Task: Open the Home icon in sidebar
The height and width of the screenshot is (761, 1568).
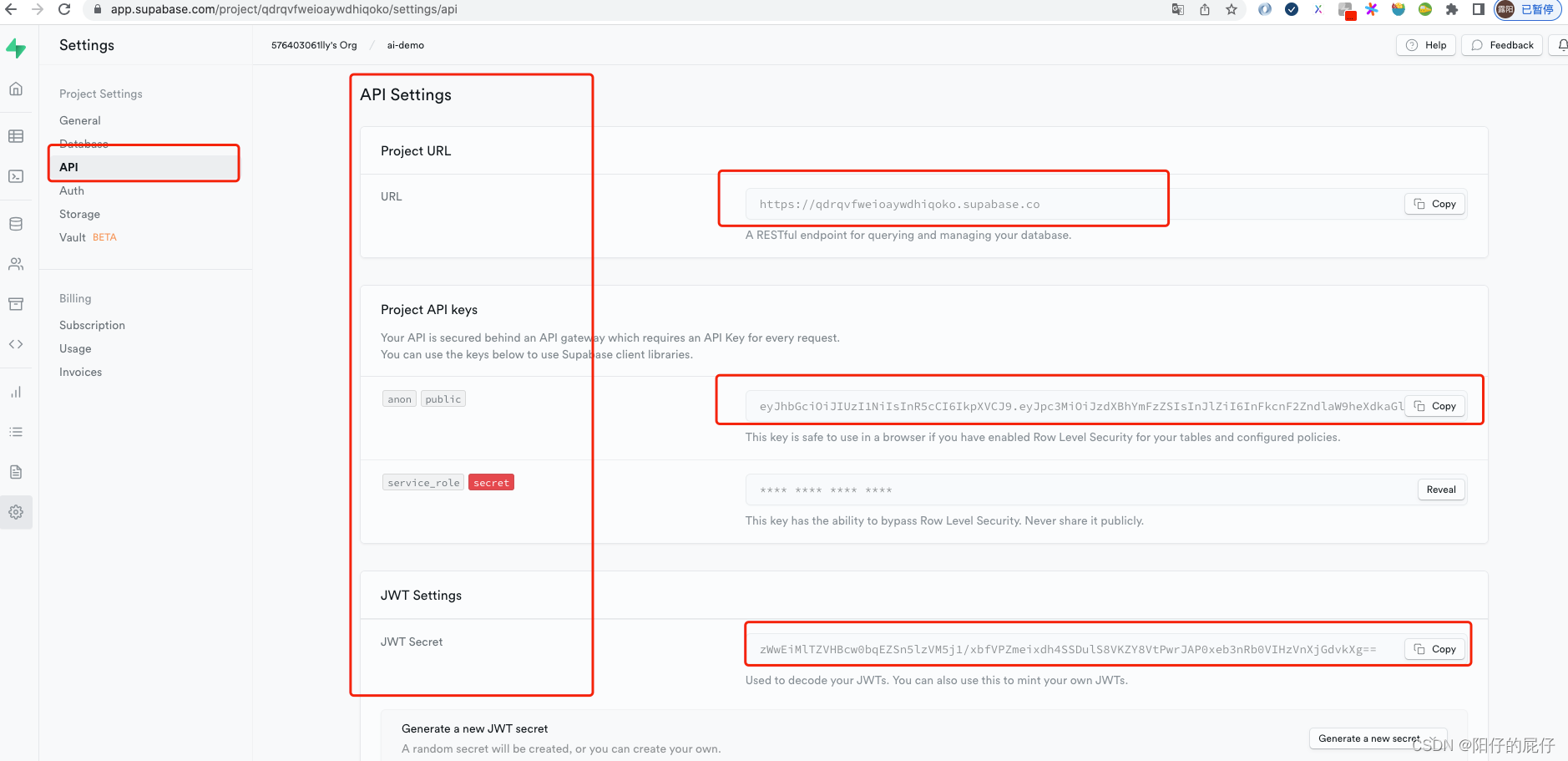Action: pos(16,89)
